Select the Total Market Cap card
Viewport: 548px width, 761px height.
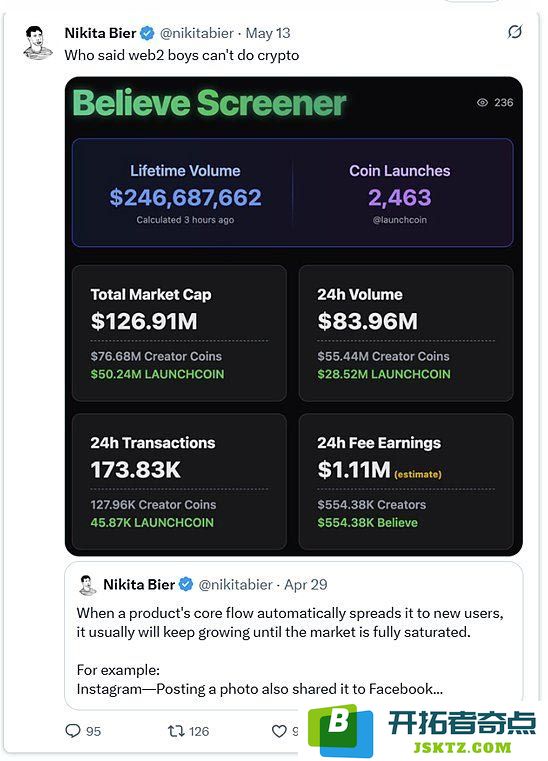tap(179, 333)
